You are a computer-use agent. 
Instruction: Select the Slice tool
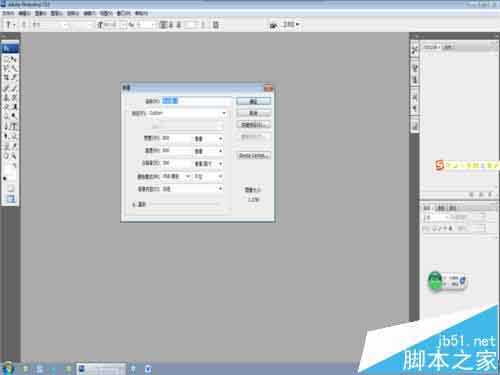coord(14,78)
